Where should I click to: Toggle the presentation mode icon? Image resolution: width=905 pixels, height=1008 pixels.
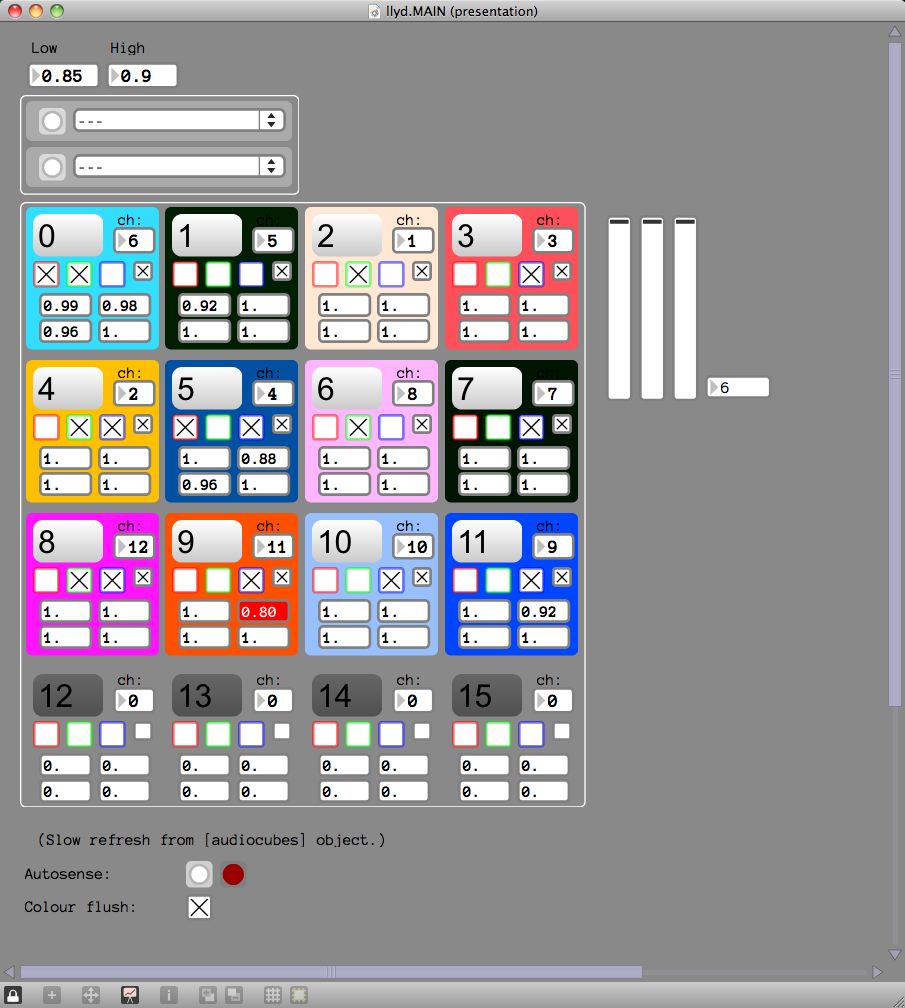tap(130, 995)
